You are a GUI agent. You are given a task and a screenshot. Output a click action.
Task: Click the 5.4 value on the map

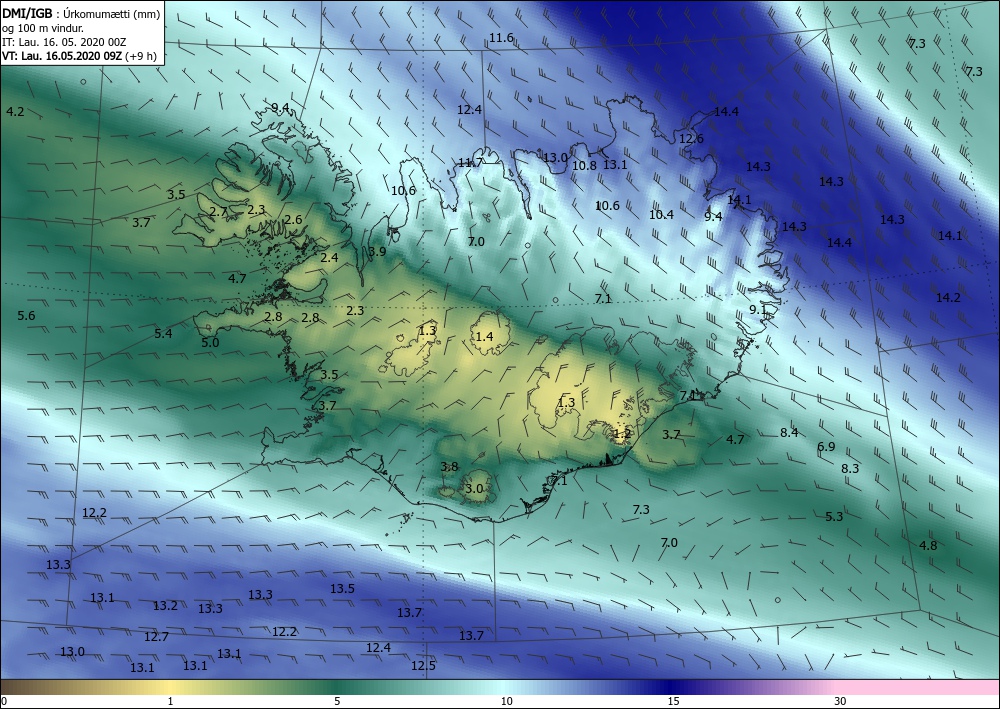pyautogui.click(x=163, y=333)
